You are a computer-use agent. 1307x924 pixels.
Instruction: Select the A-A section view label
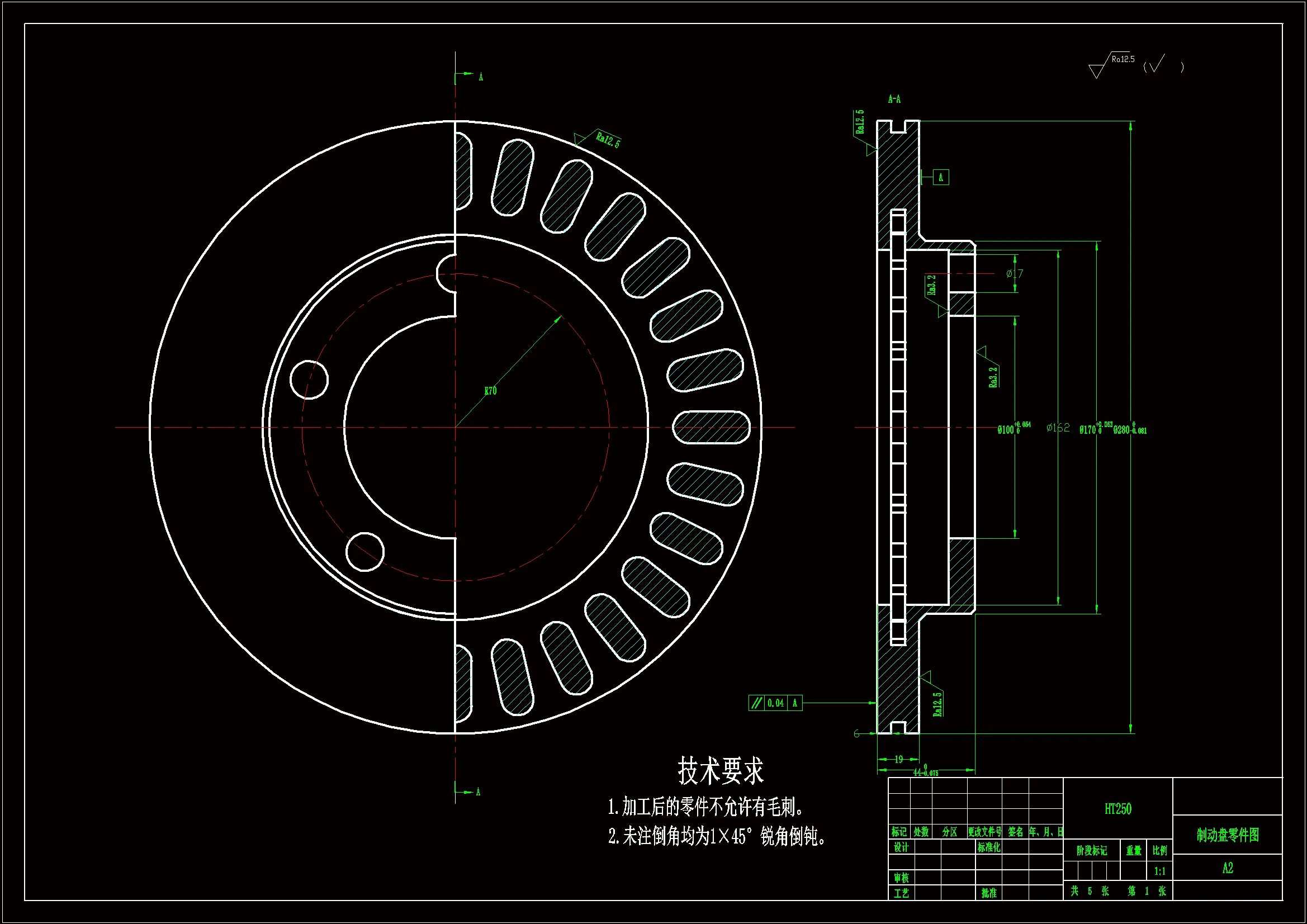coord(894,99)
